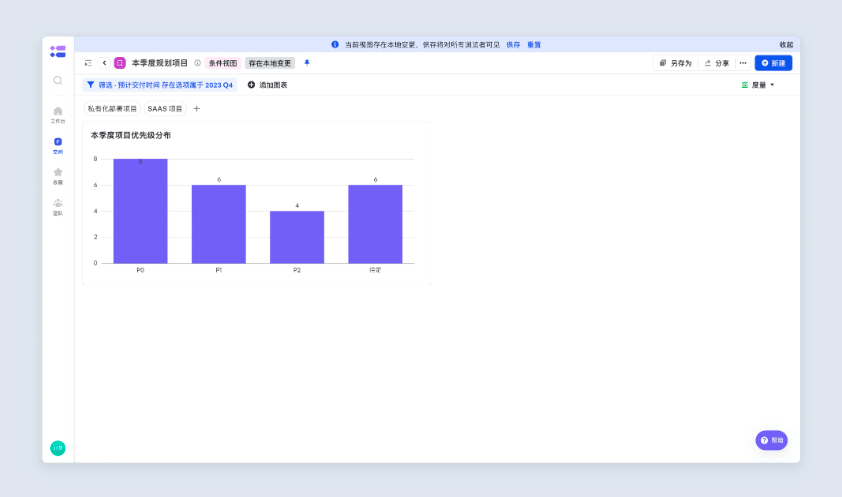Viewport: 842px width, 497px height.
Task: Click the blue 新建 button
Action: coord(773,63)
